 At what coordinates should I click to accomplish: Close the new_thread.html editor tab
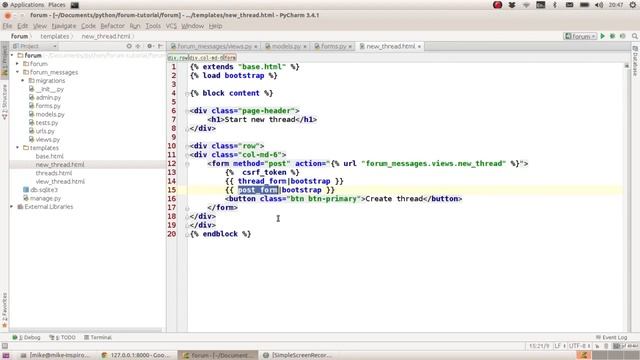pos(419,47)
